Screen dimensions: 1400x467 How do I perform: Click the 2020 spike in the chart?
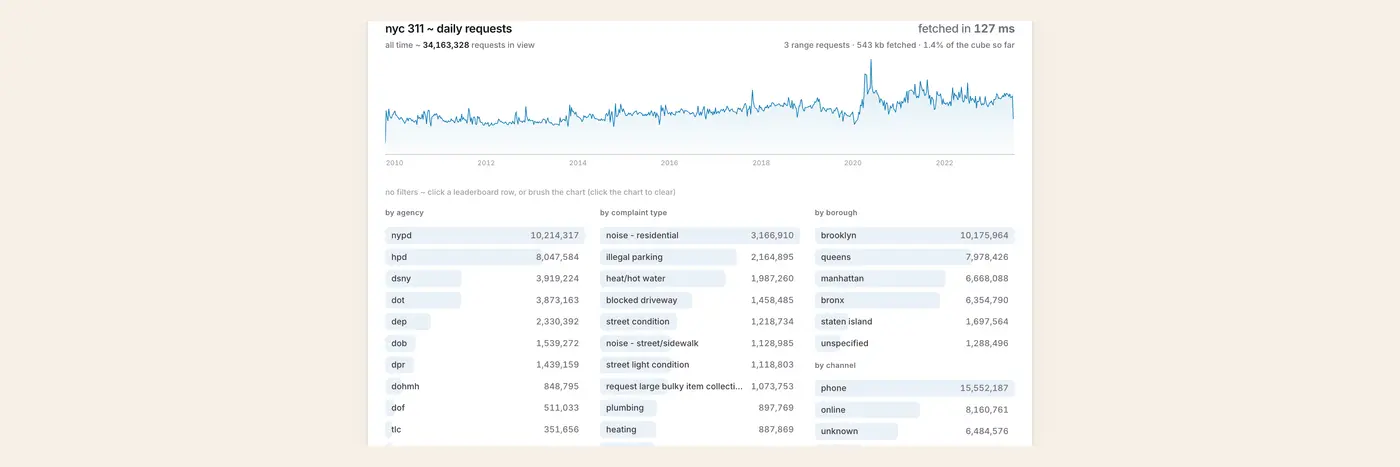click(x=870, y=75)
